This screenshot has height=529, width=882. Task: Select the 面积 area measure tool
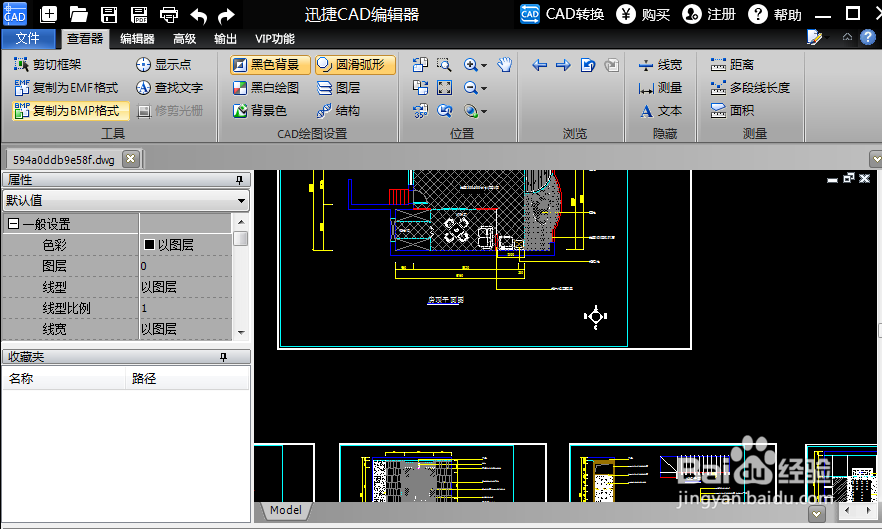point(732,111)
